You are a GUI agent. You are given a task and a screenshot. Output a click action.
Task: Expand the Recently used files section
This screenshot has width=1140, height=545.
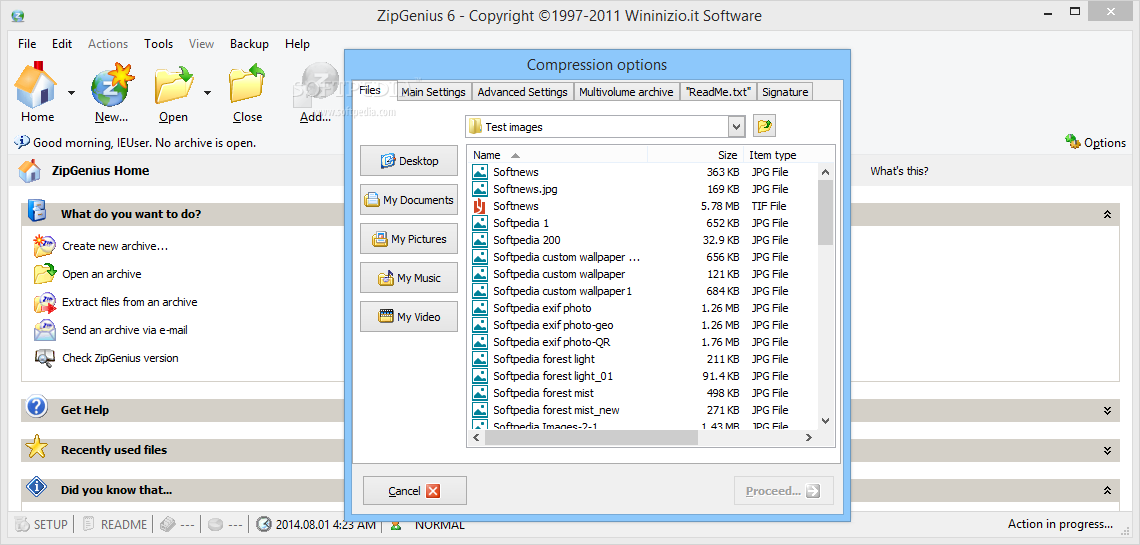[1107, 451]
